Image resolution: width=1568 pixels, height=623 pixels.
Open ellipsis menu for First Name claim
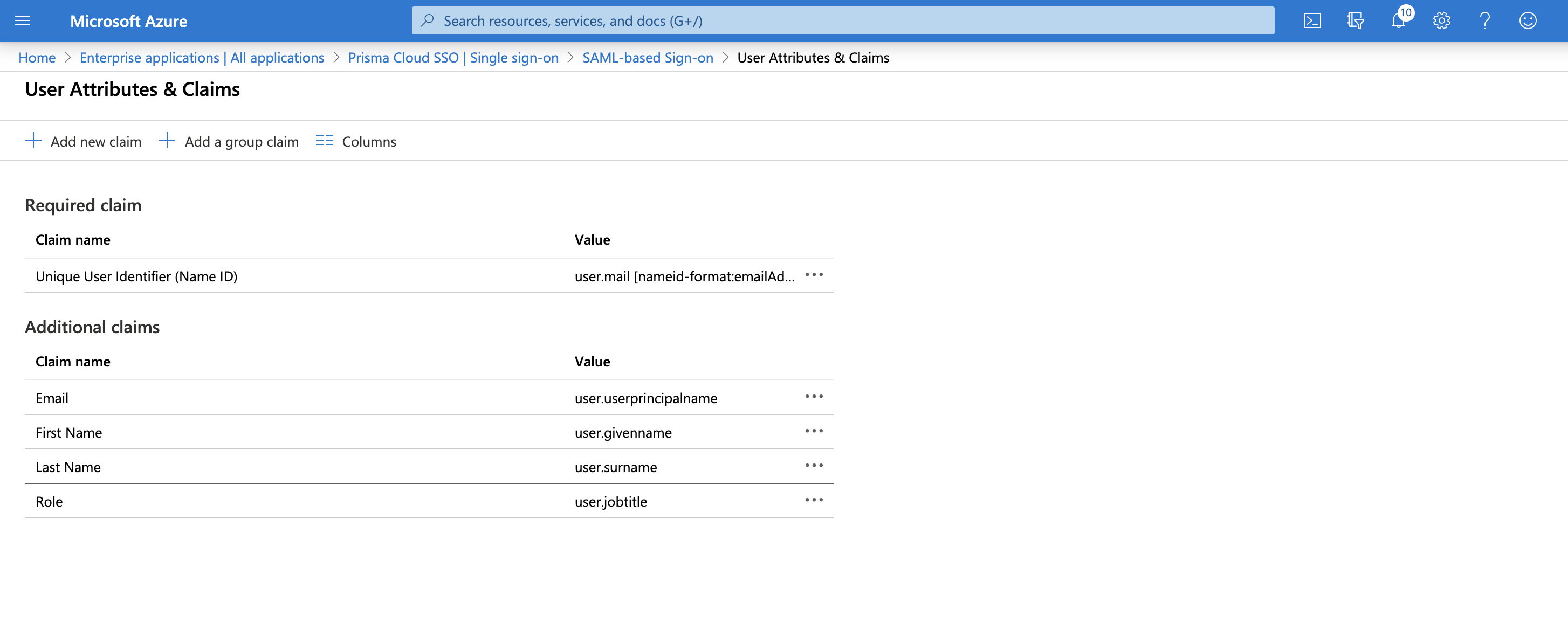813,431
